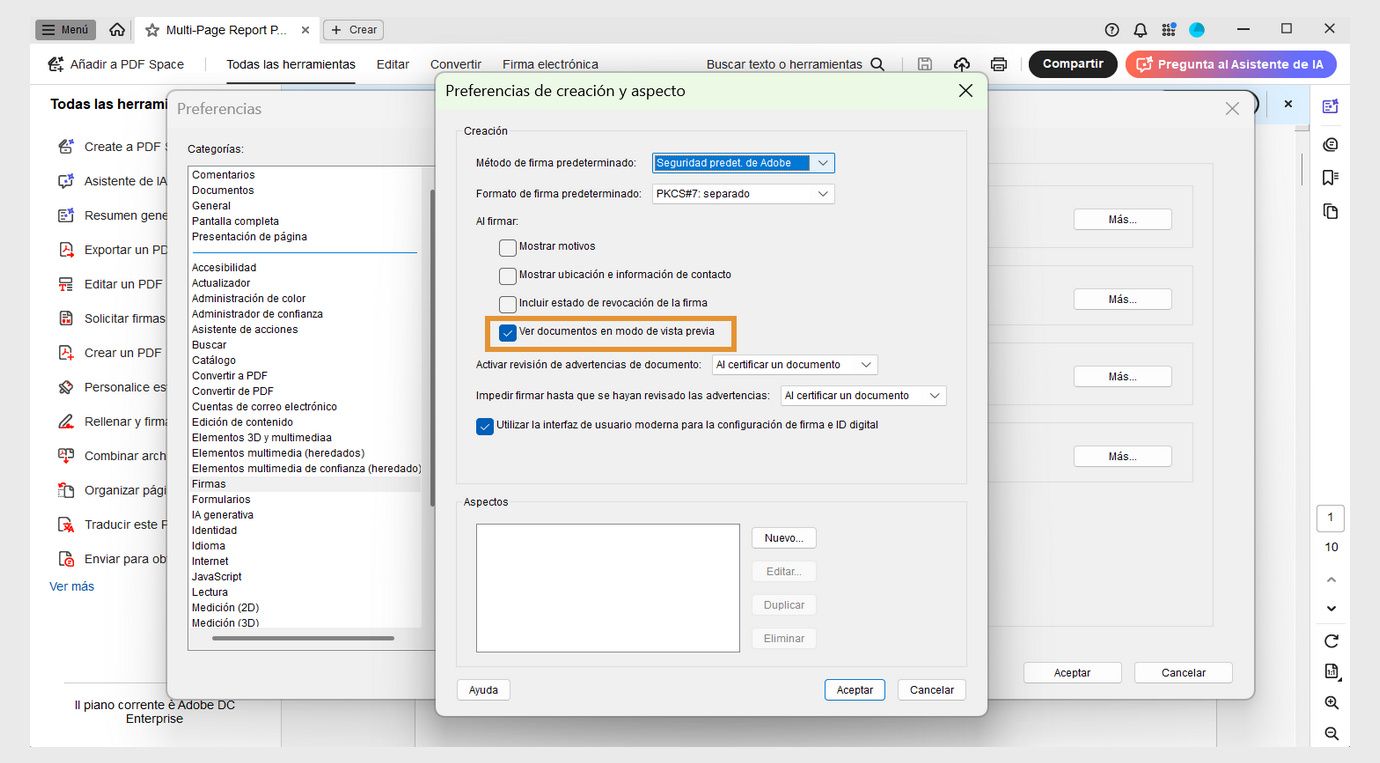The height and width of the screenshot is (763, 1380).
Task: Open the Menú menu
Action: pyautogui.click(x=64, y=29)
